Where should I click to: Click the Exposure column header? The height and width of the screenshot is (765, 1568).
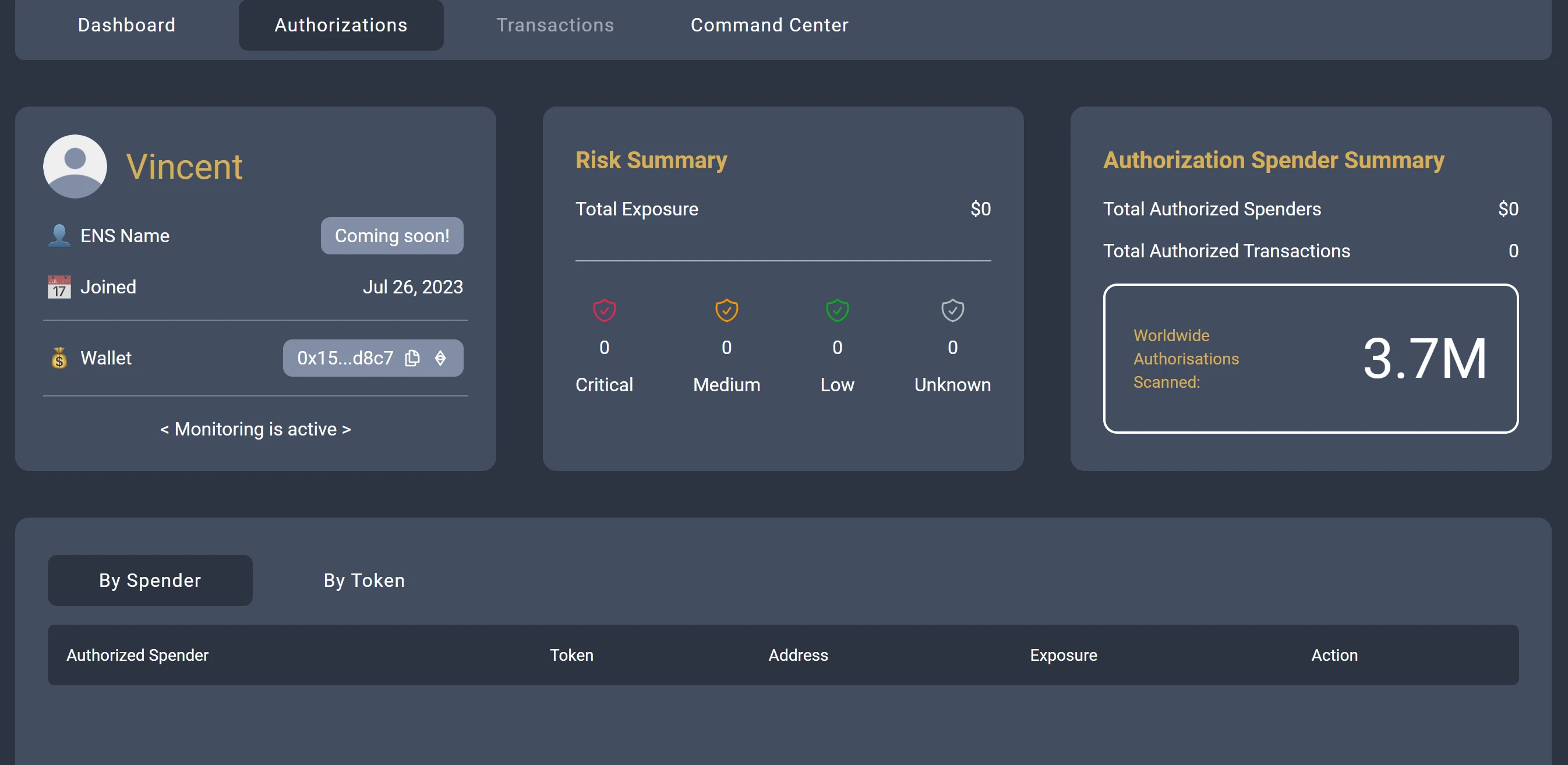pyautogui.click(x=1063, y=655)
